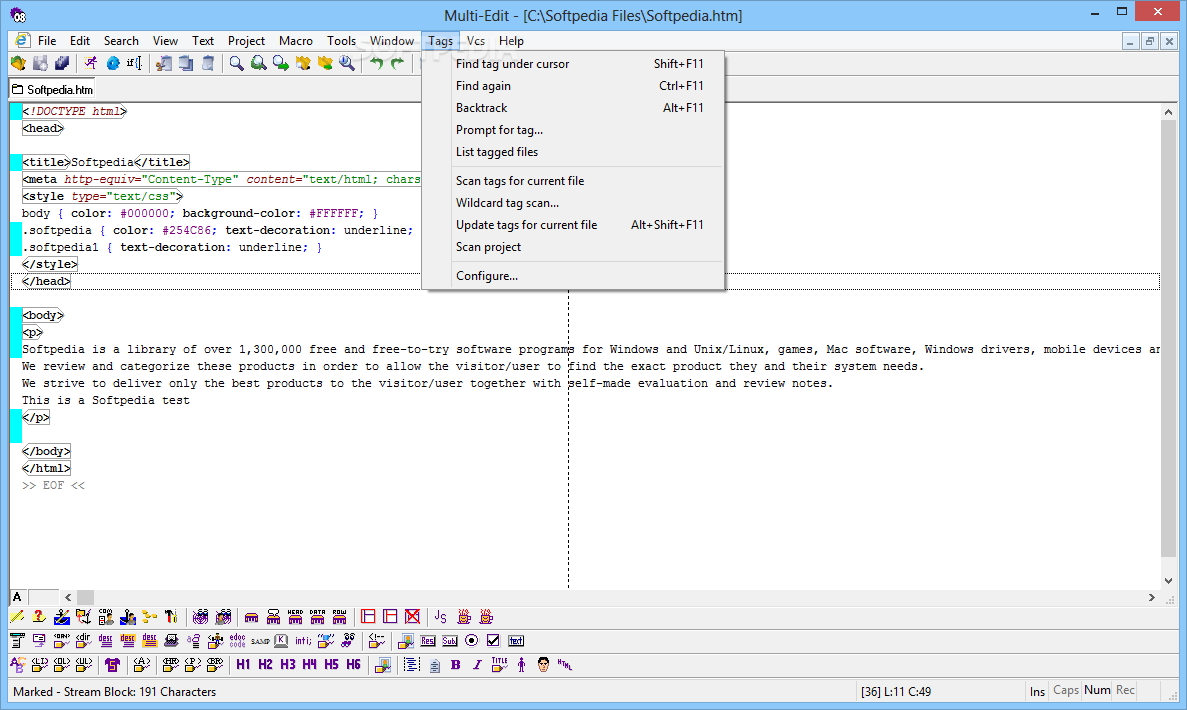Click the text field form icon
This screenshot has width=1187, height=710.
coord(516,640)
